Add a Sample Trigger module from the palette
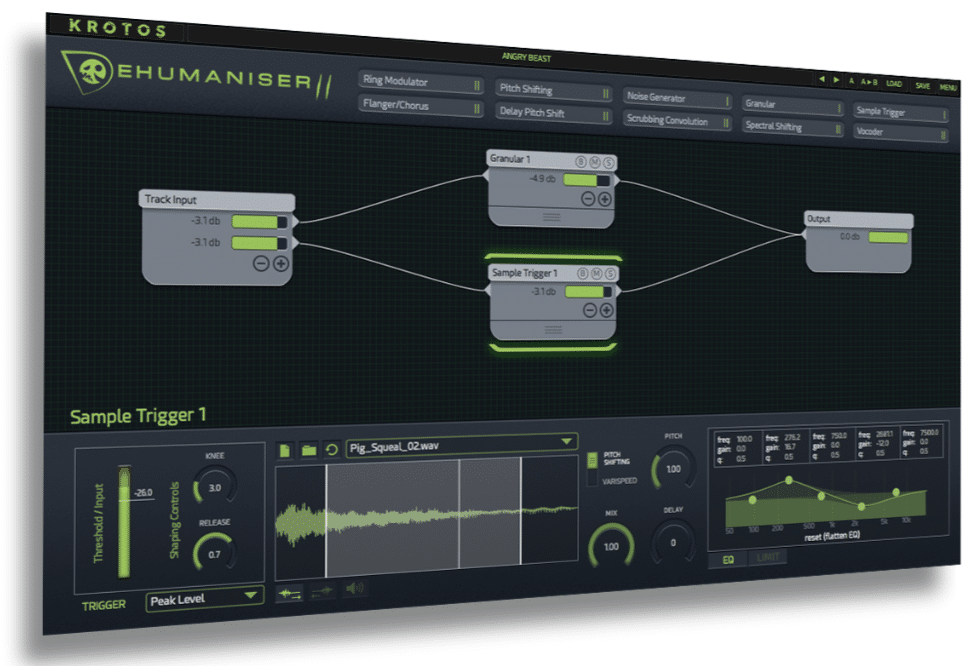This screenshot has width=974, height=666. (x=901, y=112)
